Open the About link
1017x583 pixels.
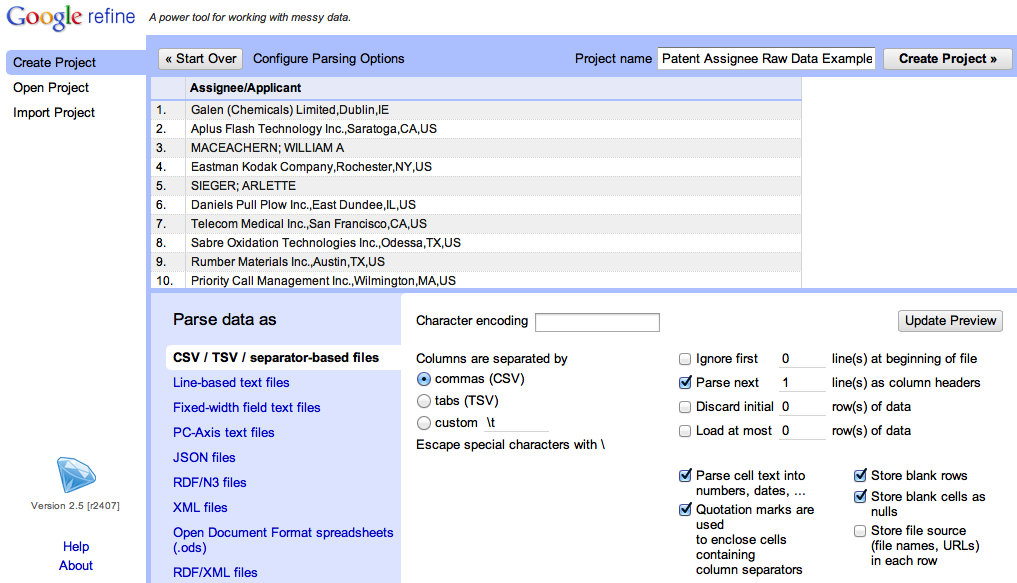pos(76,565)
